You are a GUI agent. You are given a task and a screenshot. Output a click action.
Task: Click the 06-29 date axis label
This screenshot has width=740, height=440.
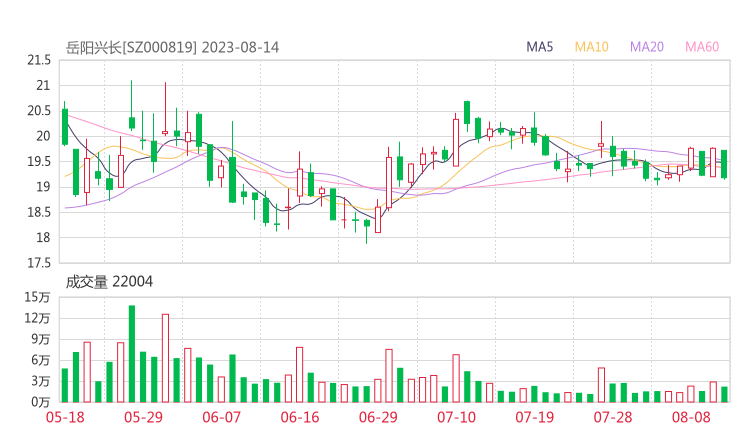point(378,417)
